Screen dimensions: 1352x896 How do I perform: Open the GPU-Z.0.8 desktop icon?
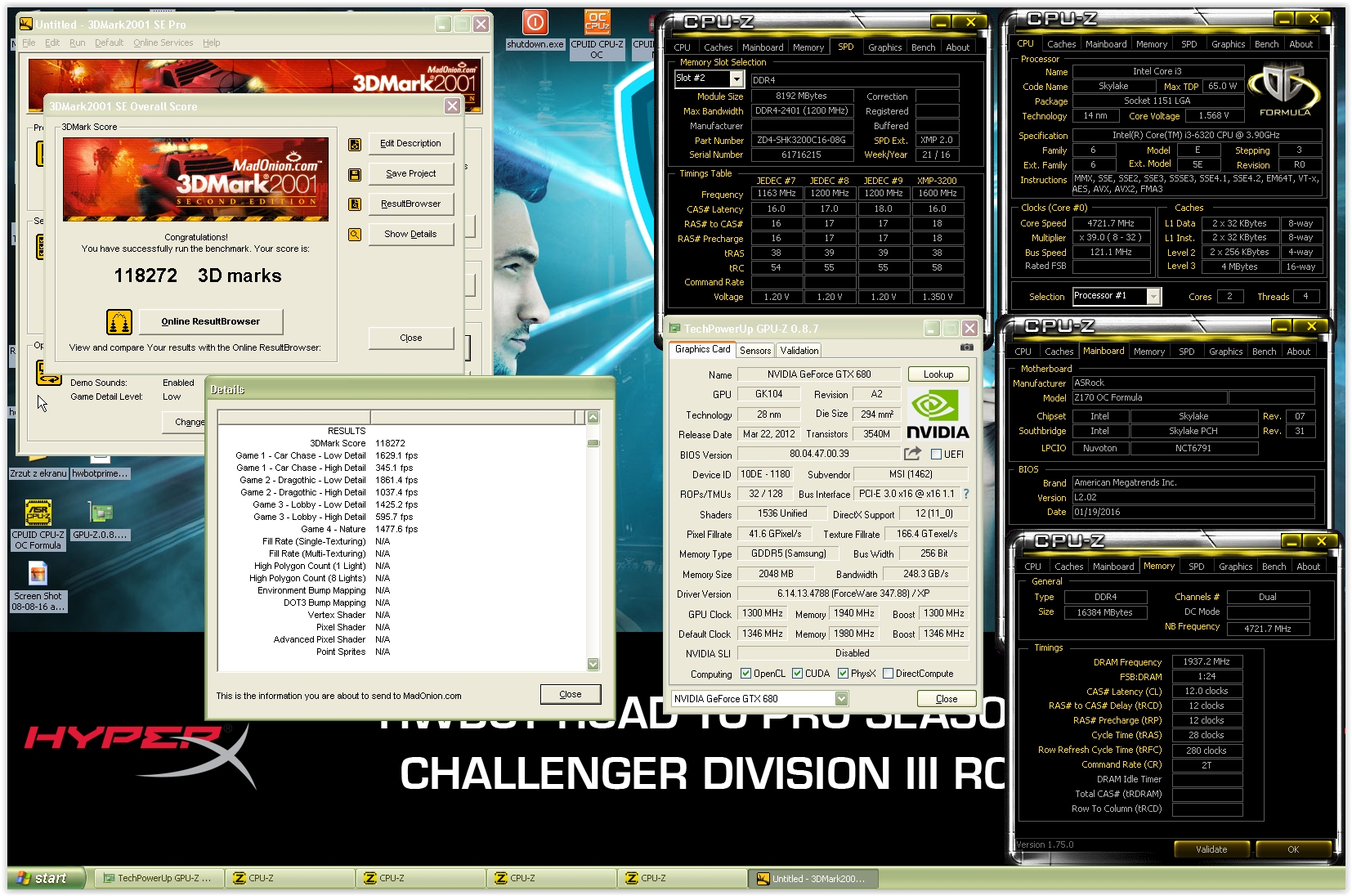[x=100, y=521]
